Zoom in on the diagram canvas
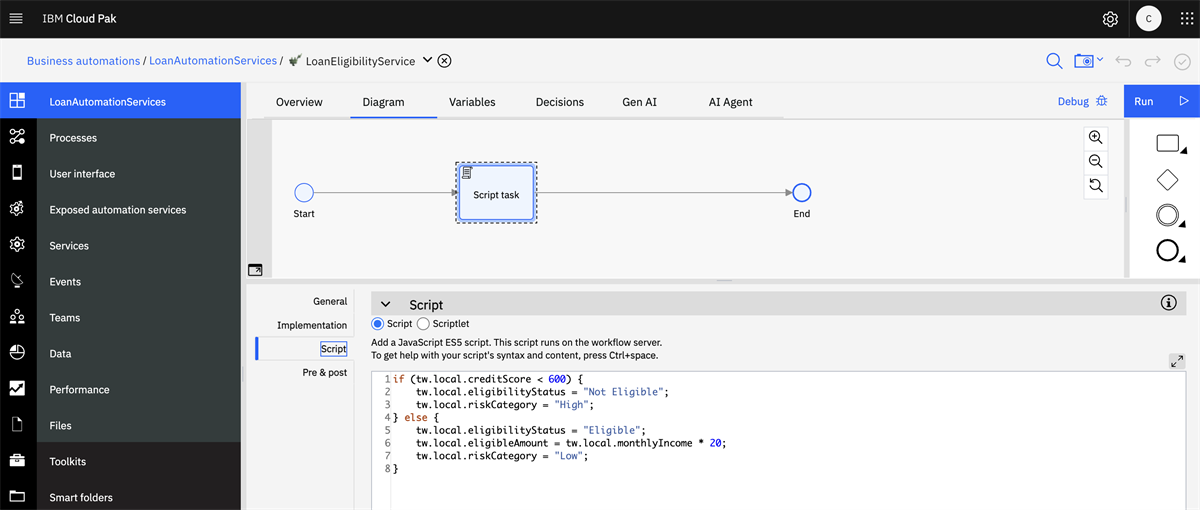This screenshot has height=510, width=1200. [1096, 138]
